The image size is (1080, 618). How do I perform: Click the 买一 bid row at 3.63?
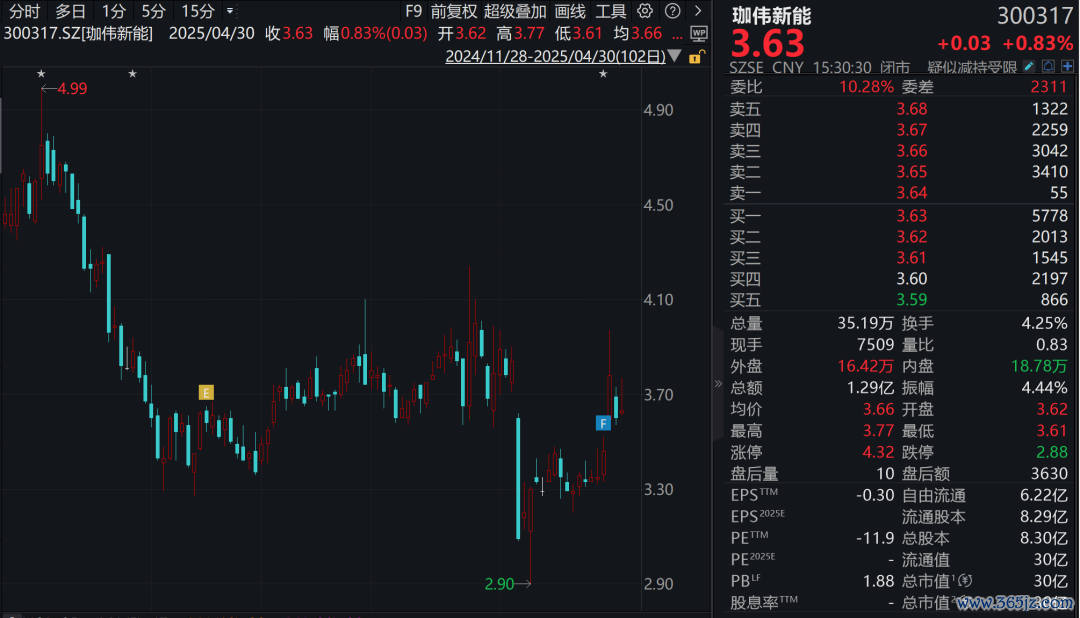coord(899,216)
